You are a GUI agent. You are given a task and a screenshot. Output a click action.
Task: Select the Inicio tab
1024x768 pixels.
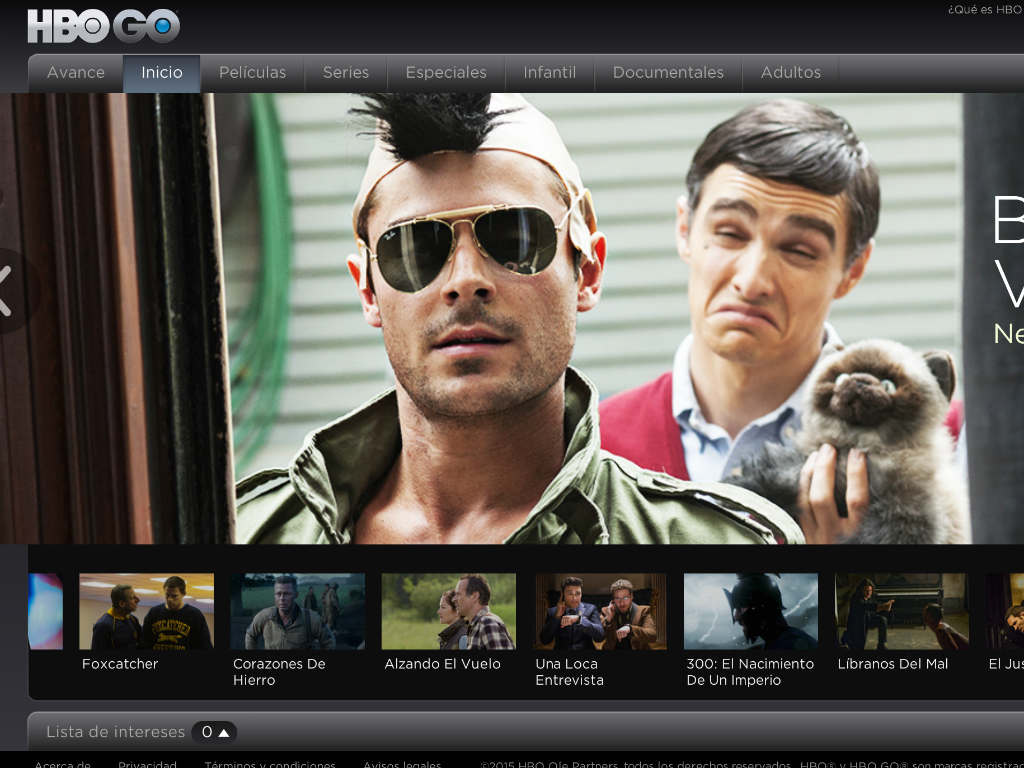[x=162, y=72]
